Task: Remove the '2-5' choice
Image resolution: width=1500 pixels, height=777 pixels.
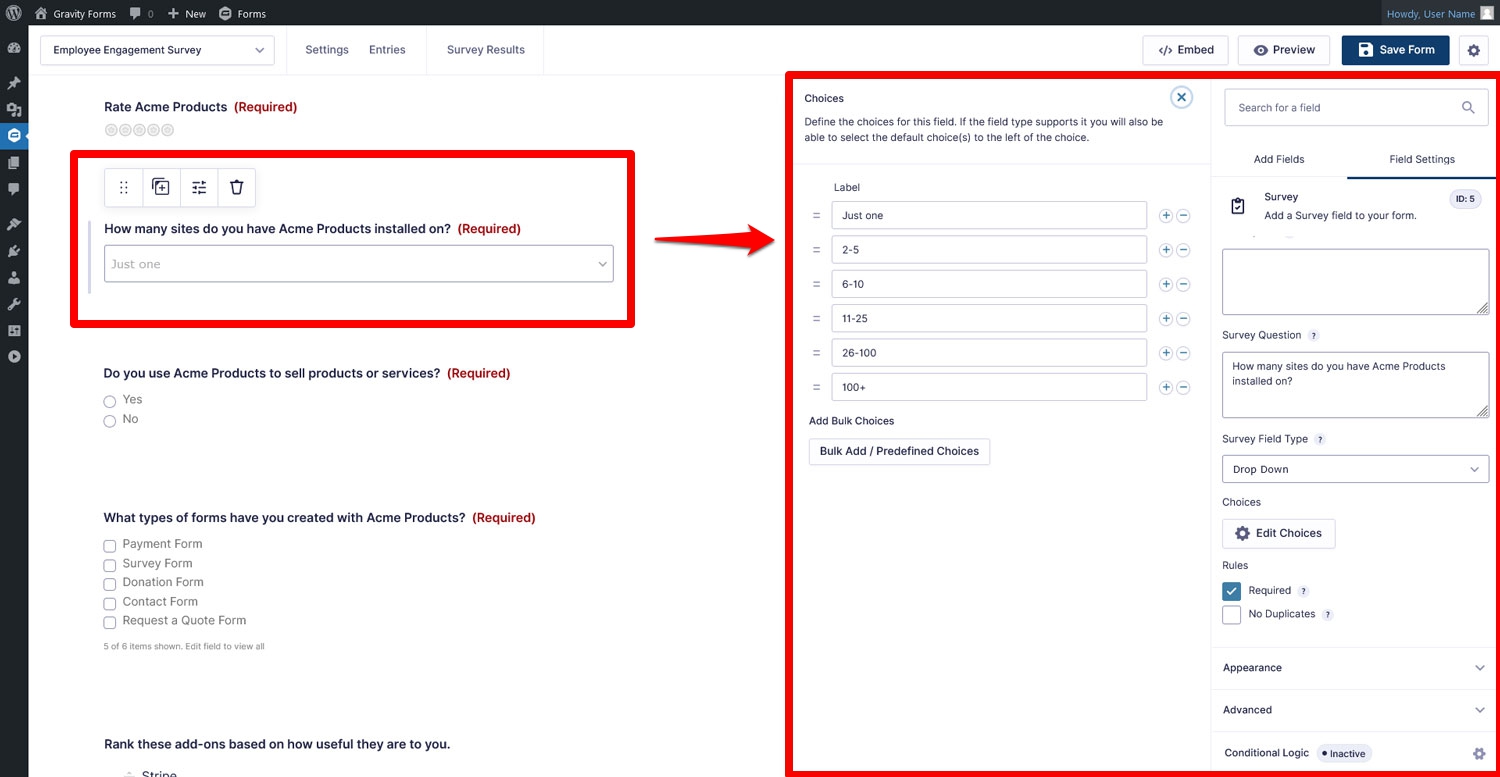Action: coord(1183,250)
